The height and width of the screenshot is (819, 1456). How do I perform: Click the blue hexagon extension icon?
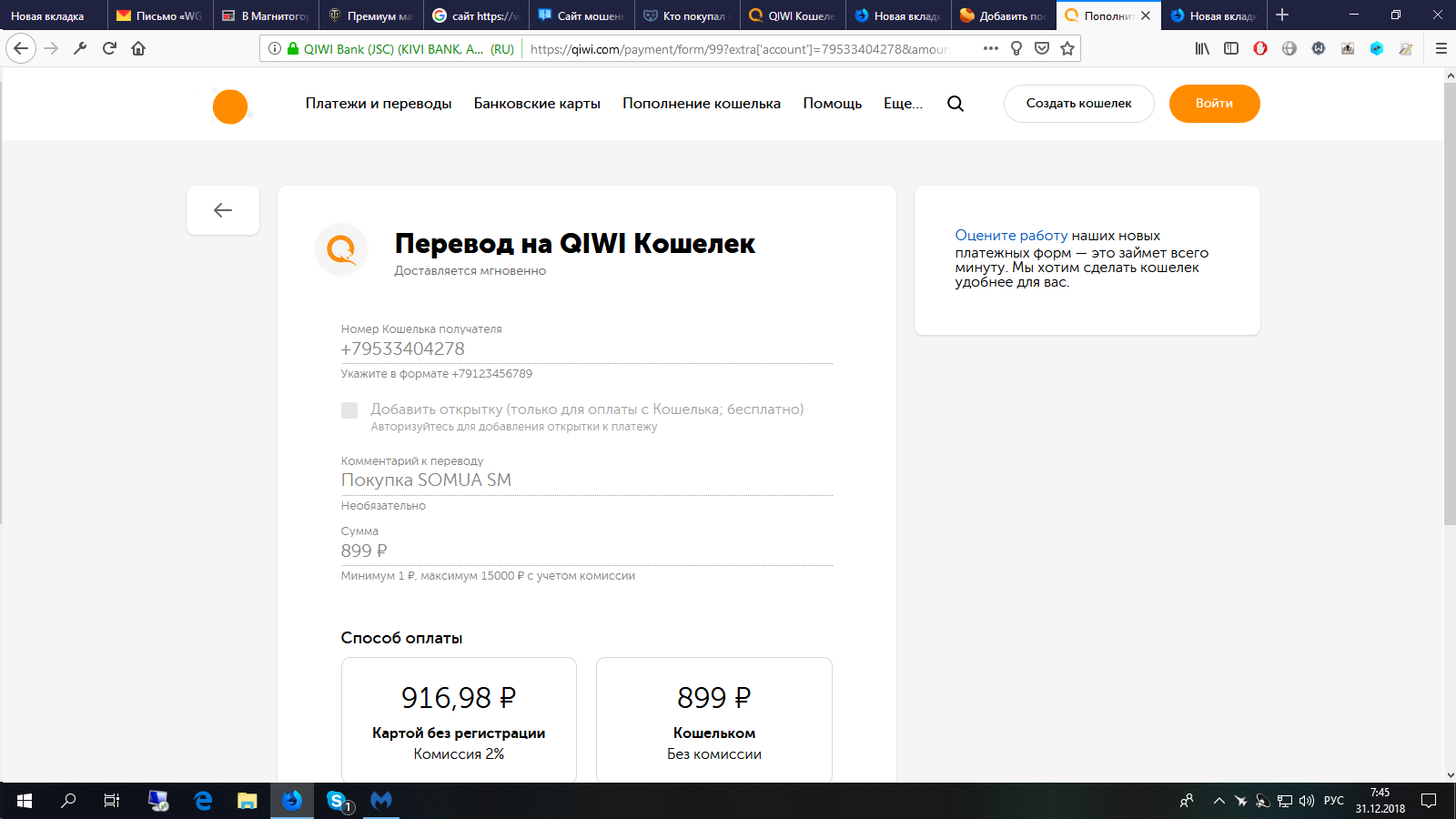point(1377,48)
